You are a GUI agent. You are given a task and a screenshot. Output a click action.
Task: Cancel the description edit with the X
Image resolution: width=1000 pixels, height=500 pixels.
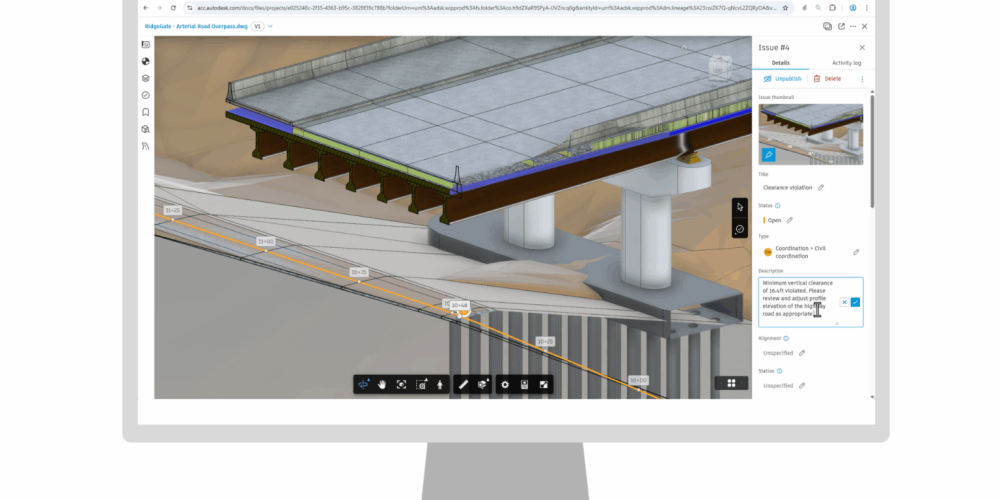coord(844,301)
